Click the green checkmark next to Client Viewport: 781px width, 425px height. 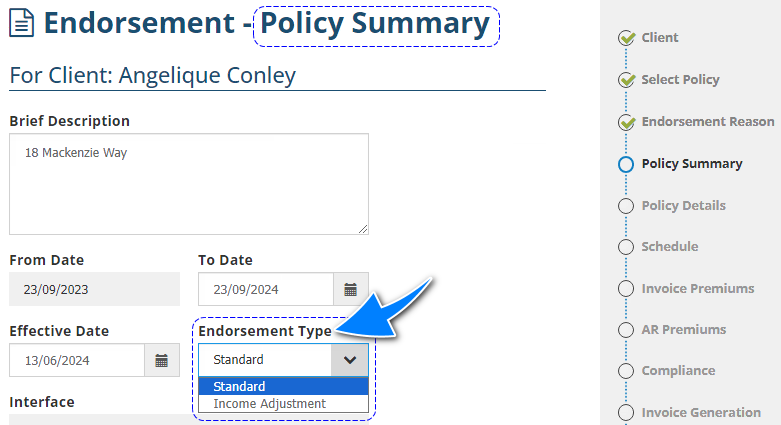point(627,38)
